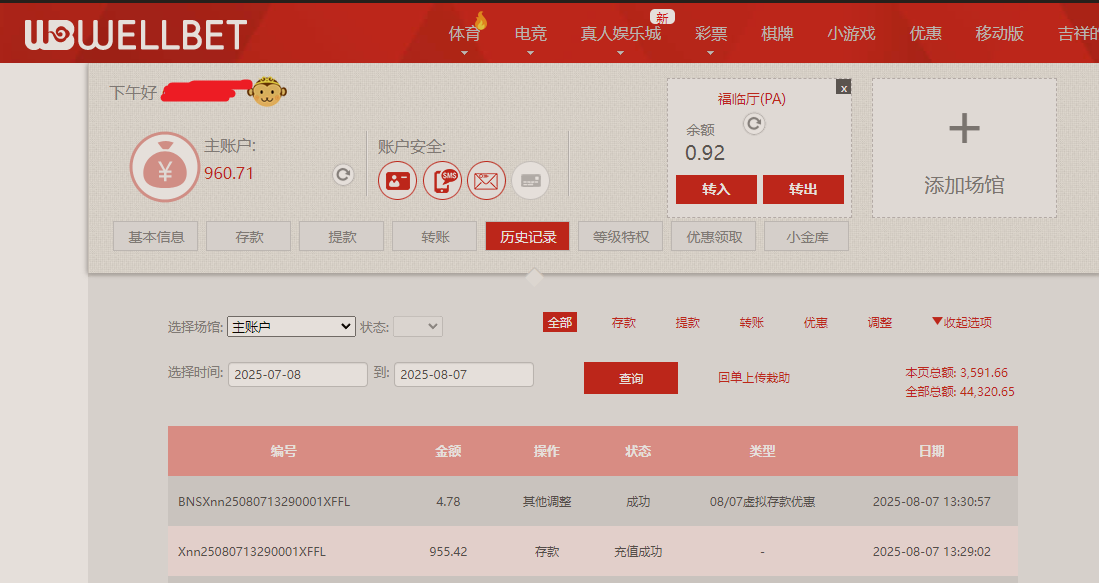Click the WELLBET logo
The image size is (1099, 583).
pyautogui.click(x=133, y=31)
